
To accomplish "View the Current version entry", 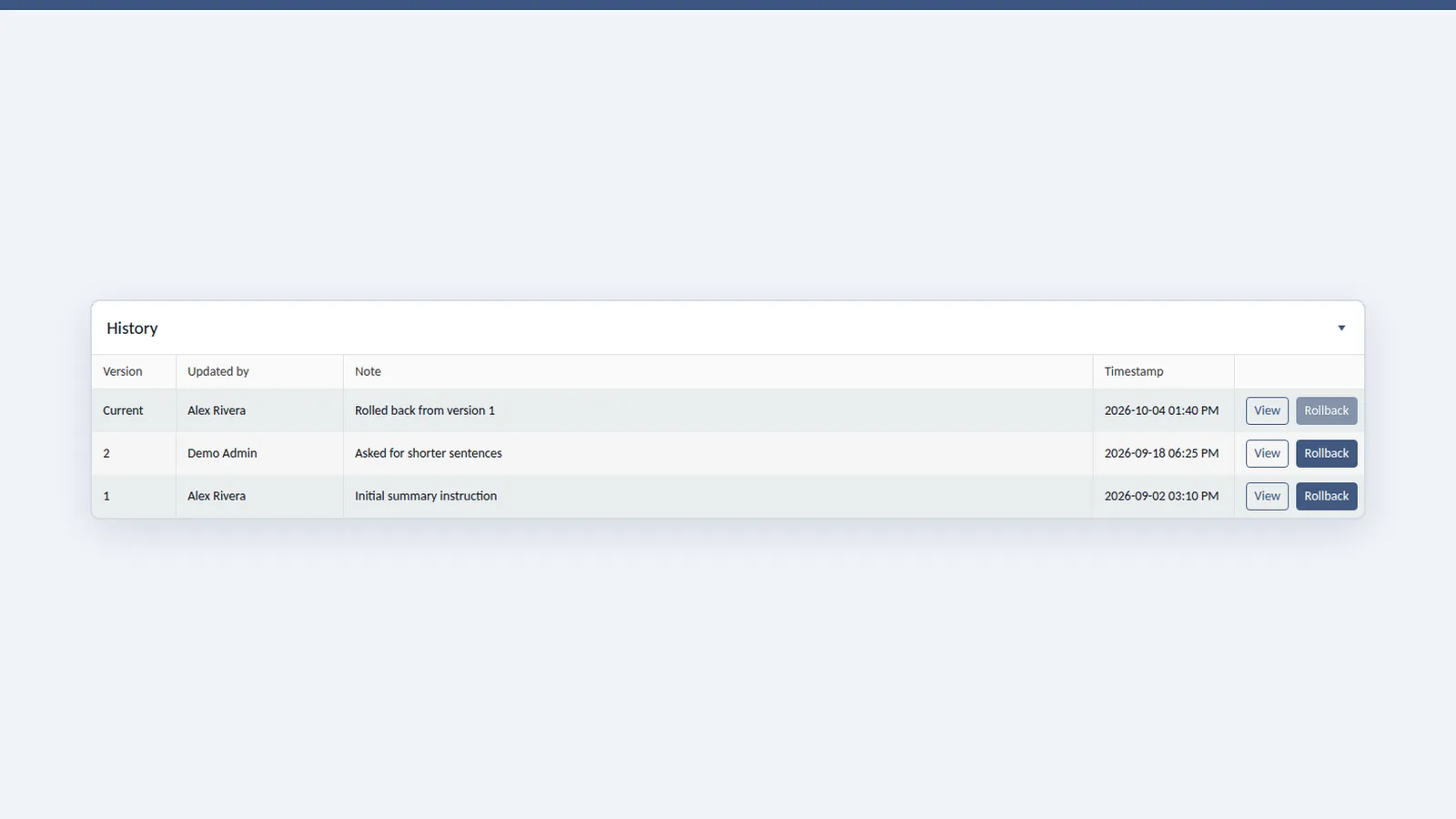I will [1267, 410].
